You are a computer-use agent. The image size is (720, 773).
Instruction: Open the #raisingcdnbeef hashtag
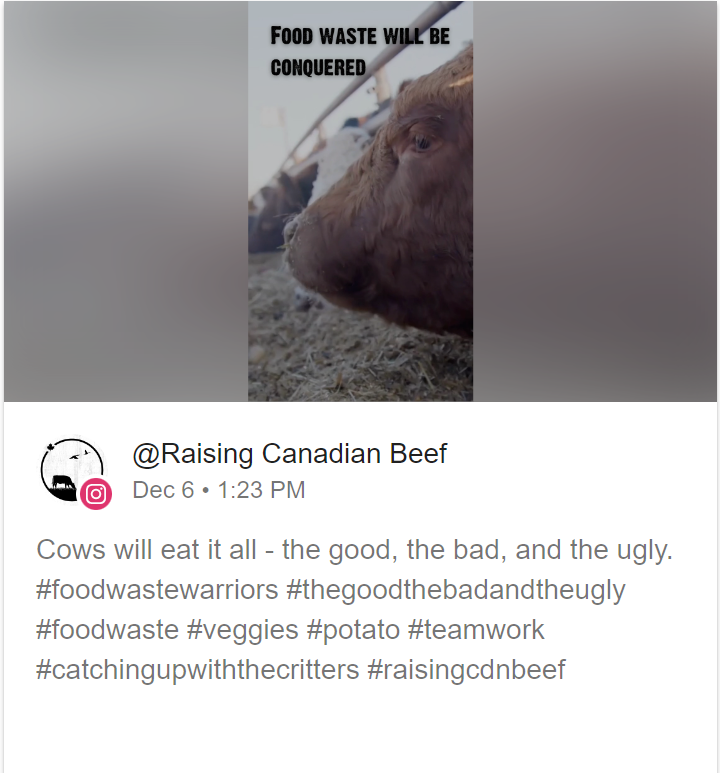[466, 669]
